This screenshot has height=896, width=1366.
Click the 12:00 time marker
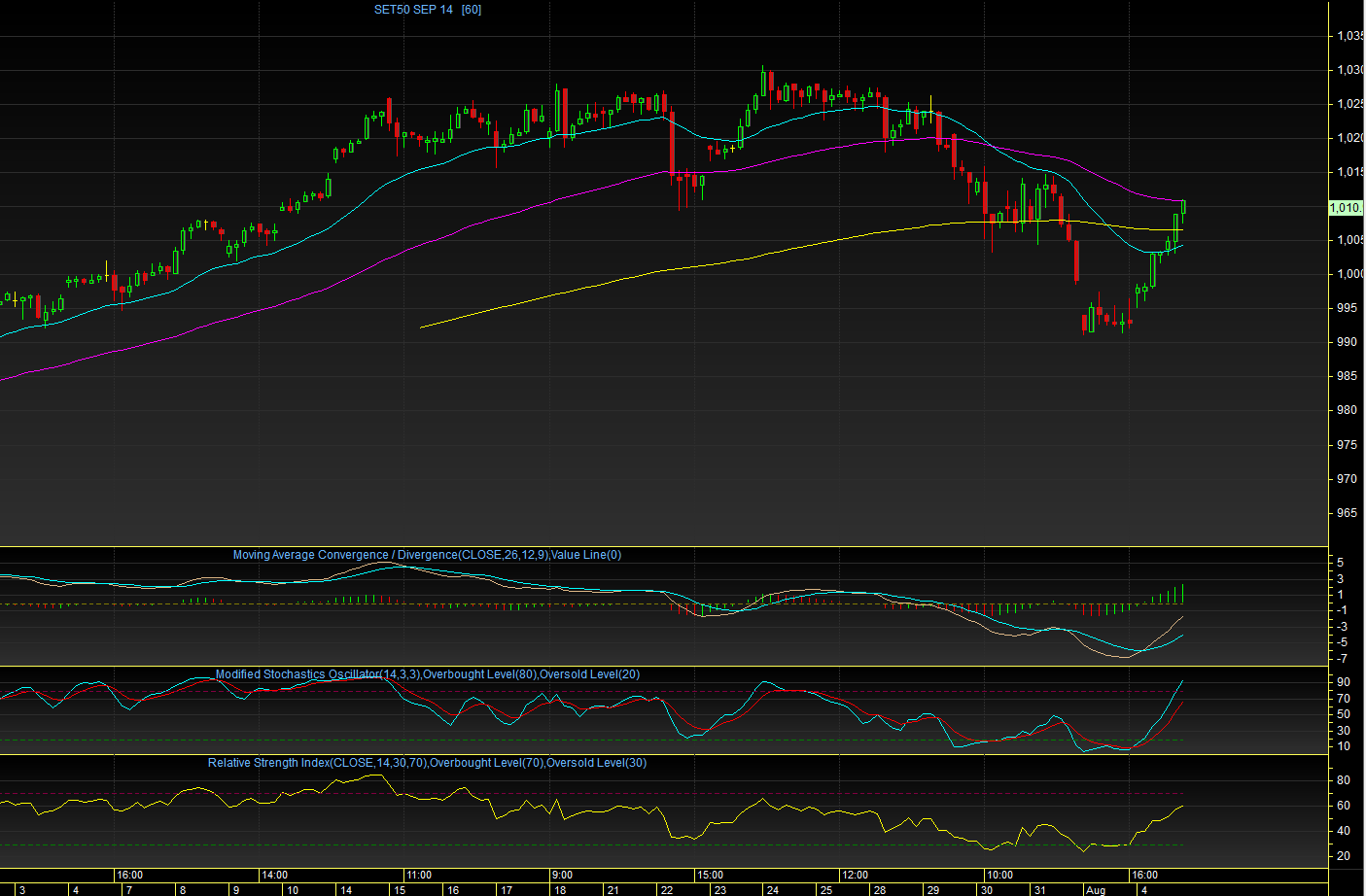tap(855, 876)
